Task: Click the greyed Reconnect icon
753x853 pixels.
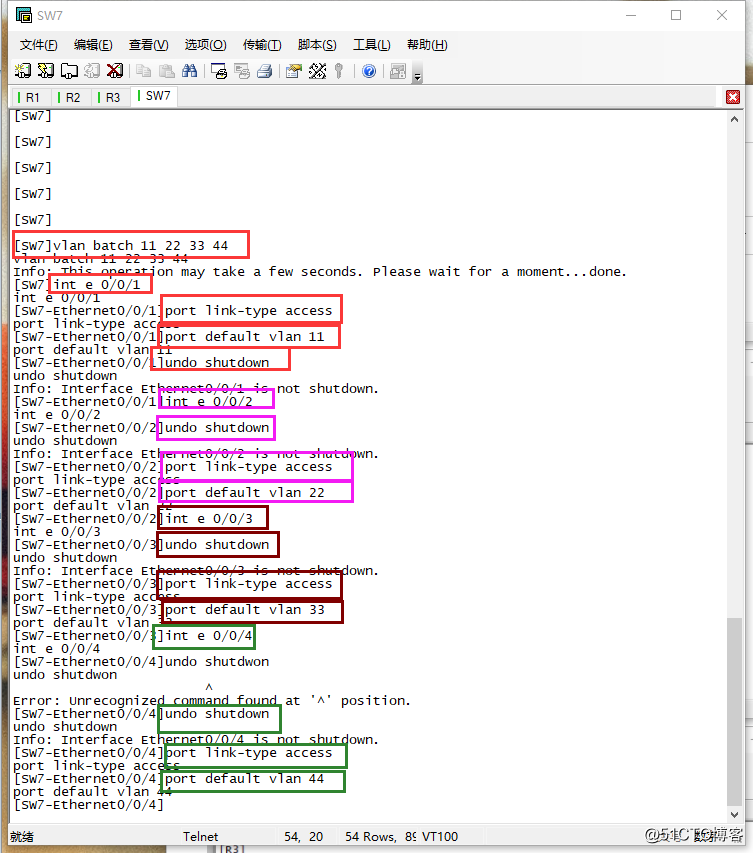Action: pos(92,71)
